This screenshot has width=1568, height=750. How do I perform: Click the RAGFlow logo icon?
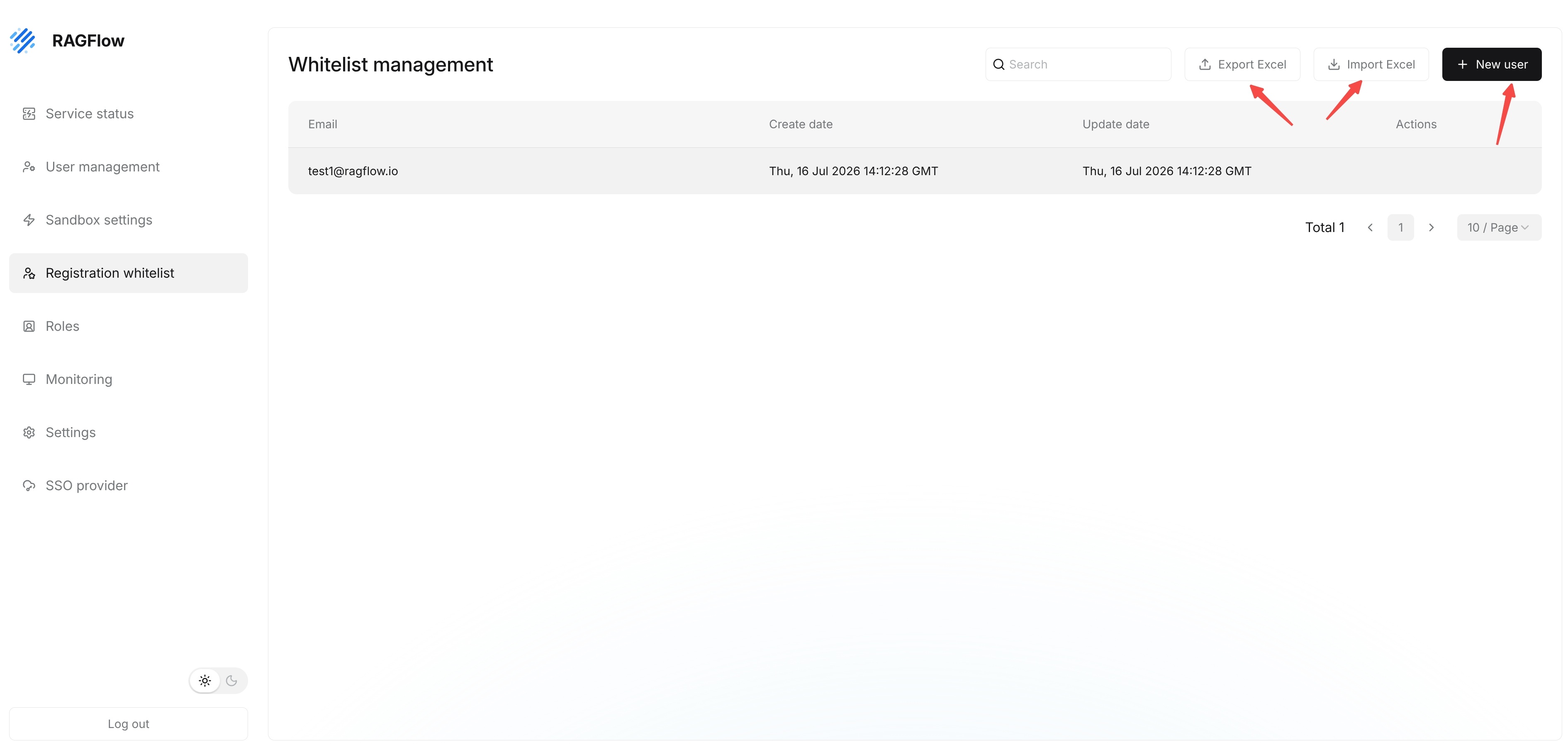click(22, 41)
